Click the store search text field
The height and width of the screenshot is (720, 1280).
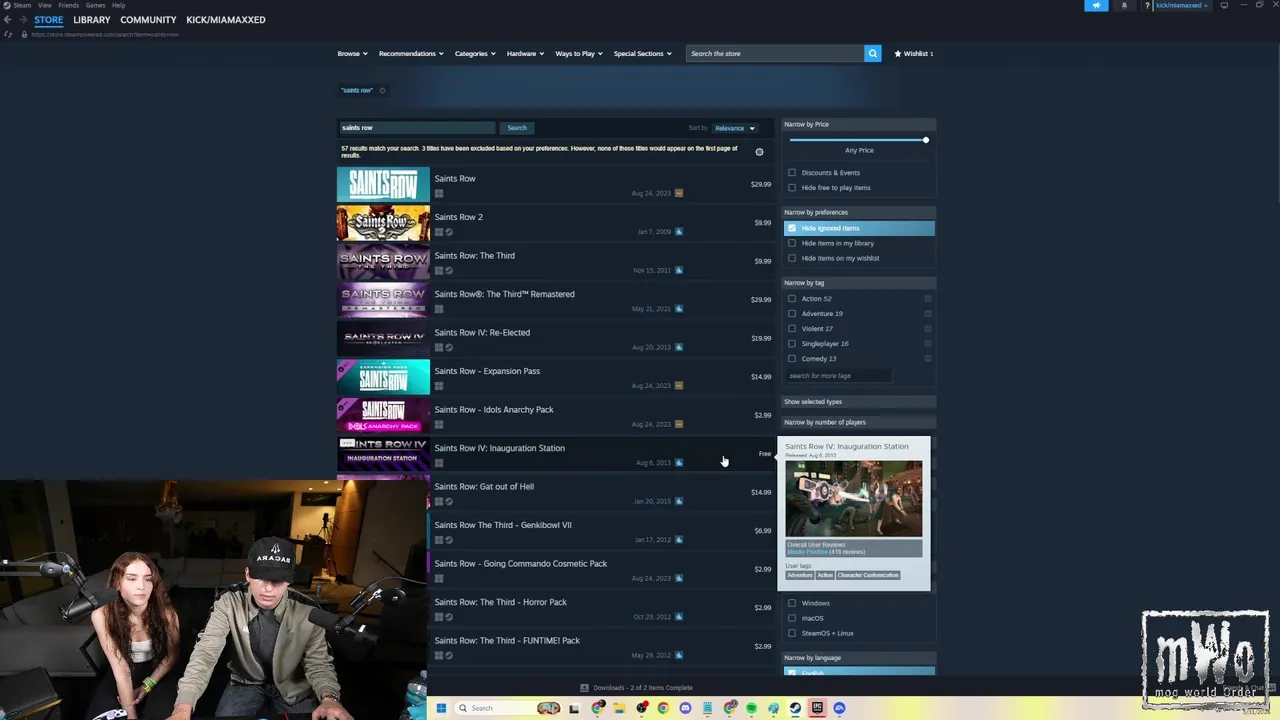(775, 53)
